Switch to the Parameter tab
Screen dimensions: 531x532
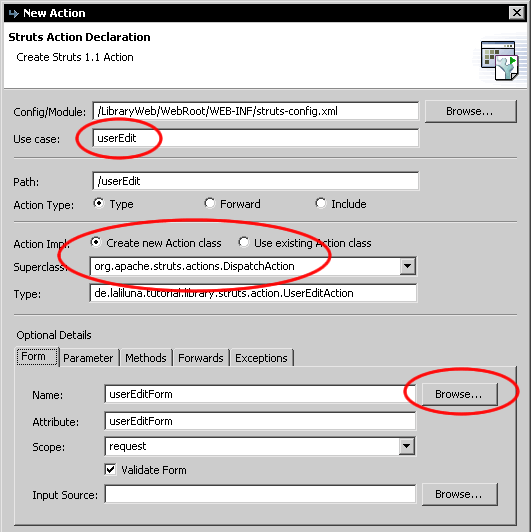click(88, 358)
